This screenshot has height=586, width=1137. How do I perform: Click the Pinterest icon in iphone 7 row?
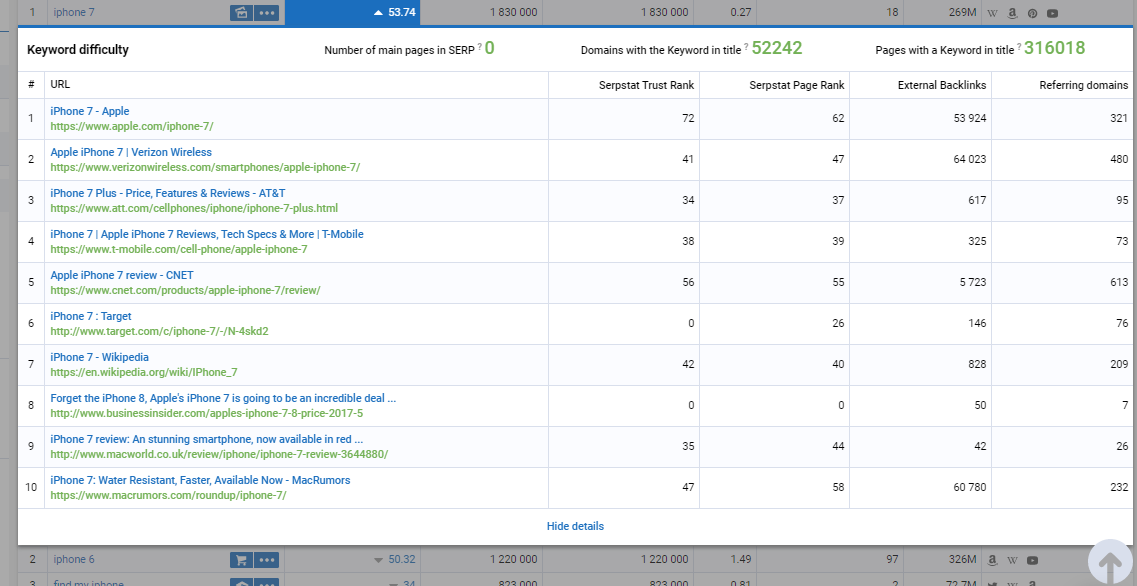coord(1032,13)
